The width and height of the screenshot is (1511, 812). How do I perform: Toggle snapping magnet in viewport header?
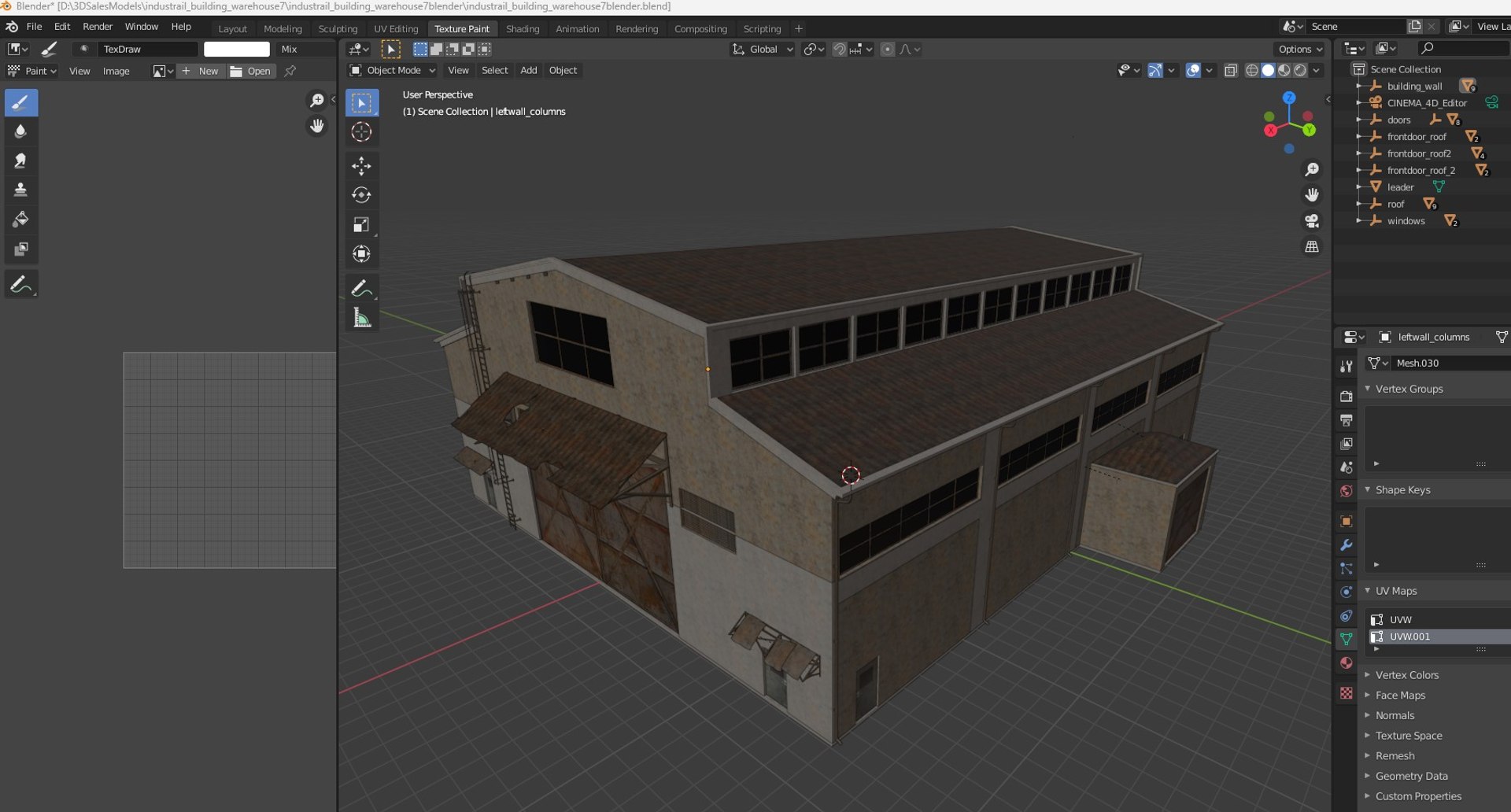(840, 49)
